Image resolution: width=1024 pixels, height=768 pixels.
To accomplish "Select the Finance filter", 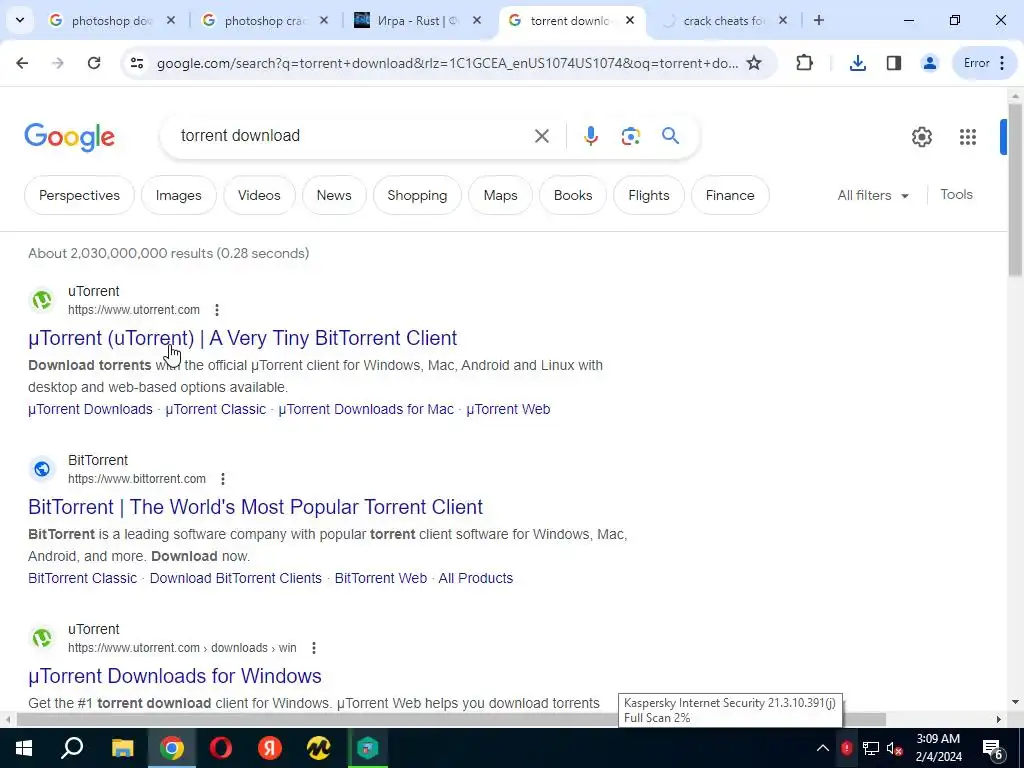I will coord(730,195).
